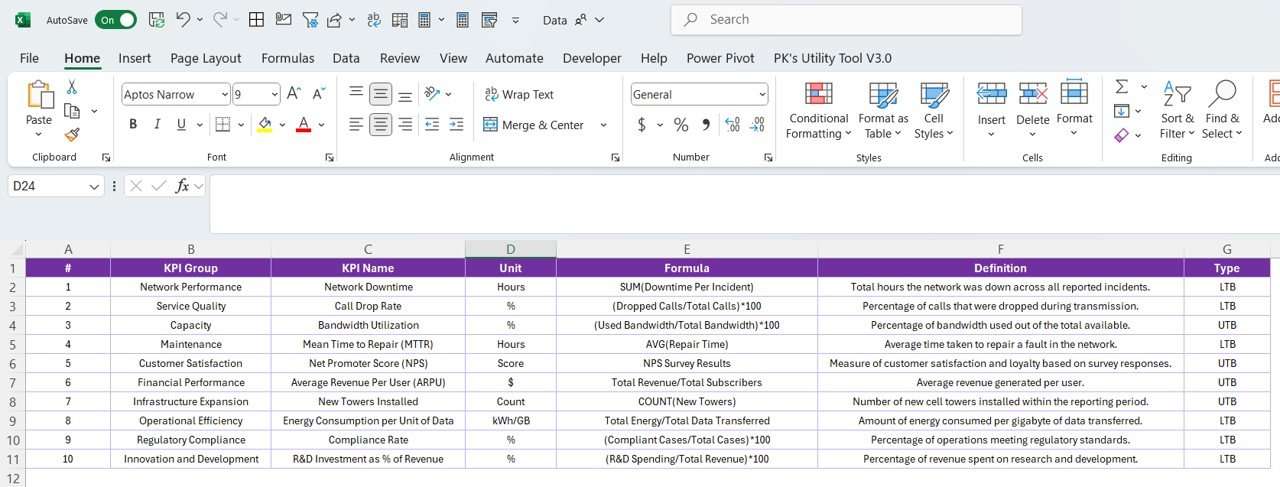Switch to the Formulas tab

[x=288, y=58]
